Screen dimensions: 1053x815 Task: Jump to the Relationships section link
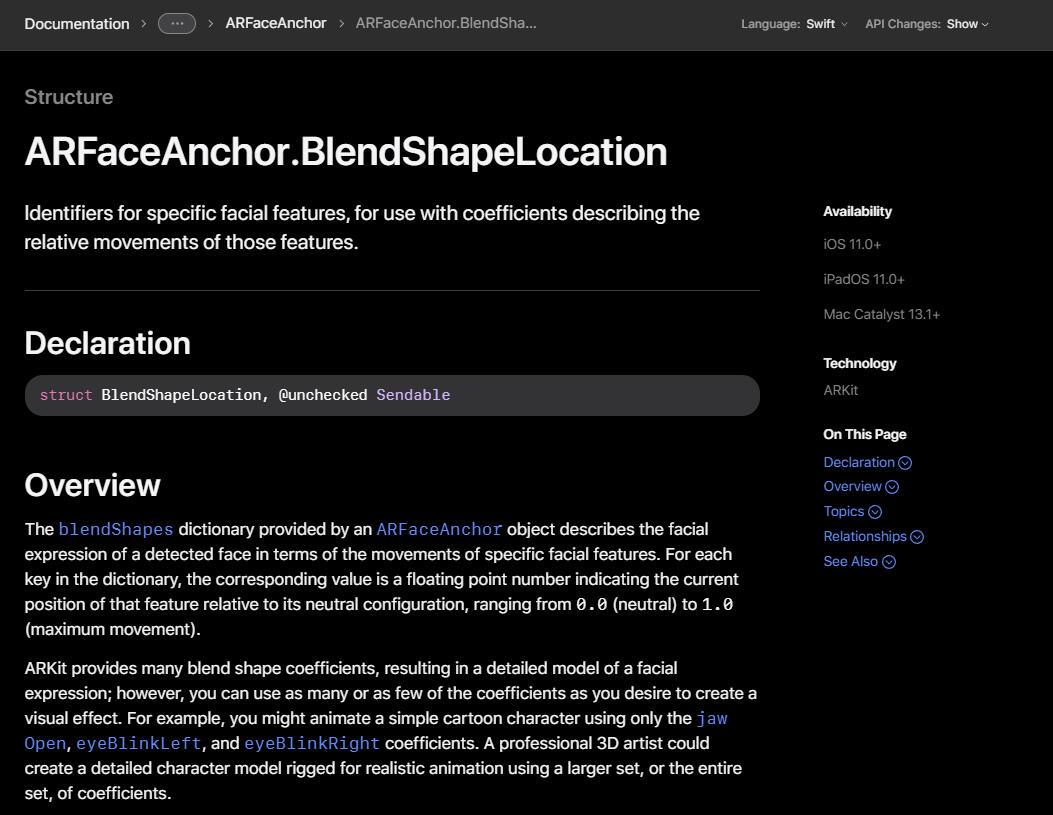click(864, 536)
